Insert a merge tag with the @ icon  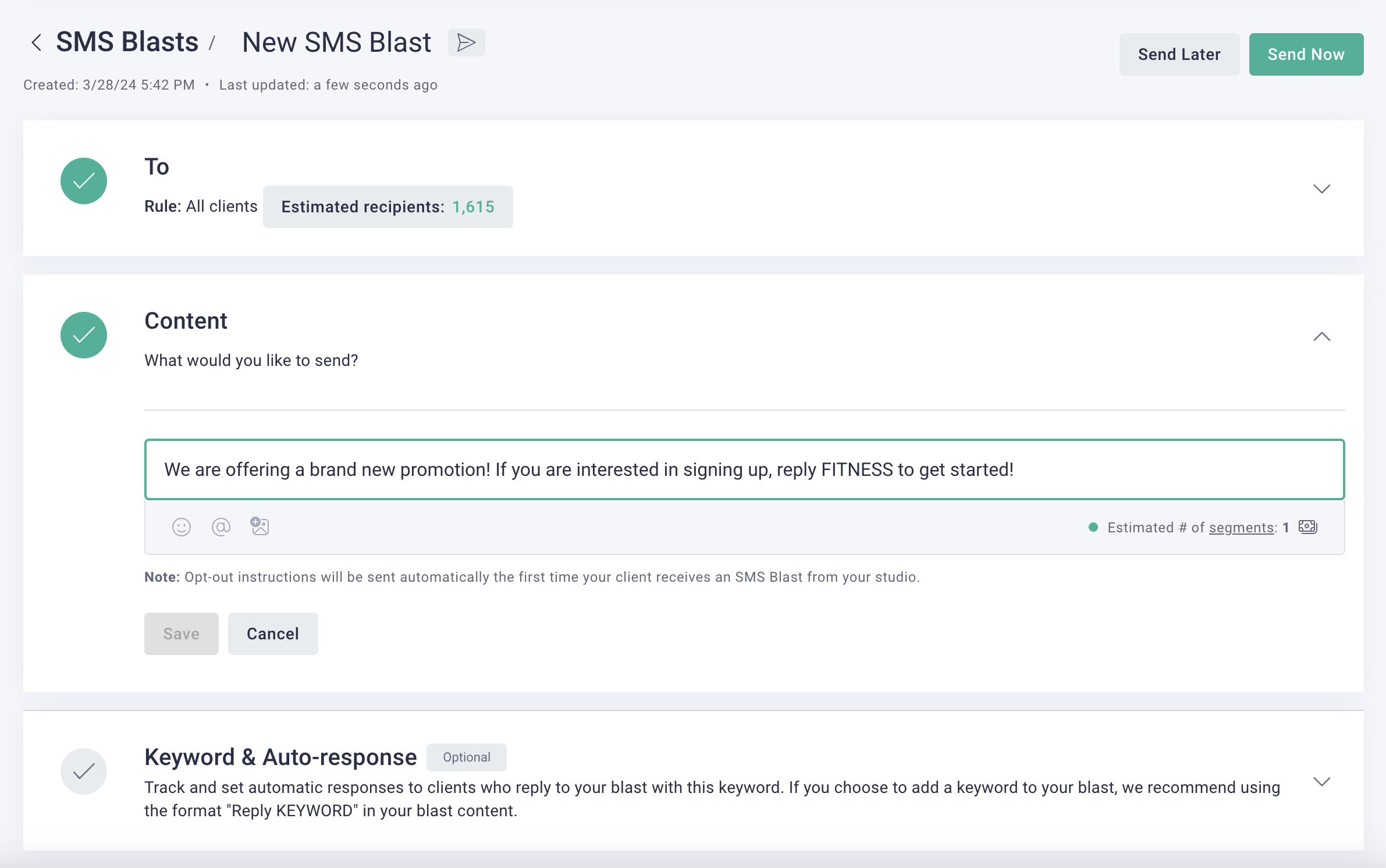(x=221, y=527)
